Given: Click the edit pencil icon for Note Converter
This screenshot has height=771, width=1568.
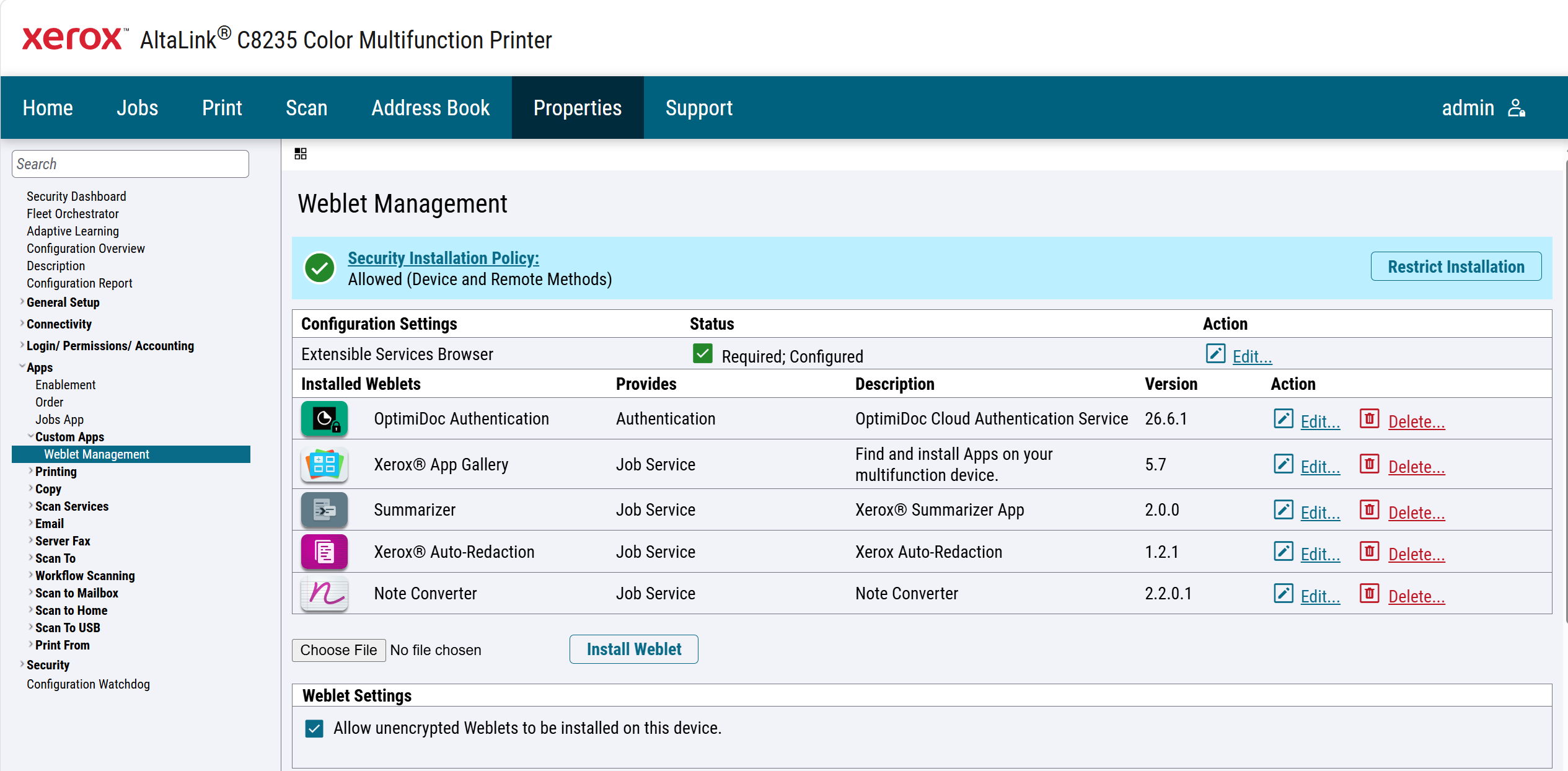Looking at the screenshot, I should pos(1284,593).
